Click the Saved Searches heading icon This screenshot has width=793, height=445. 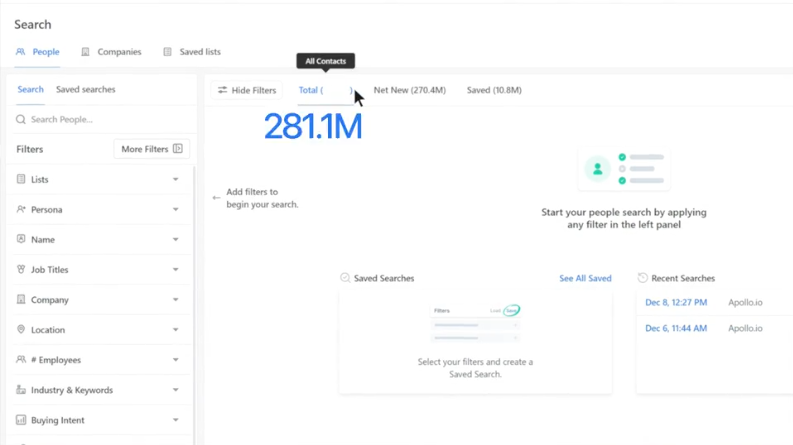pos(345,278)
